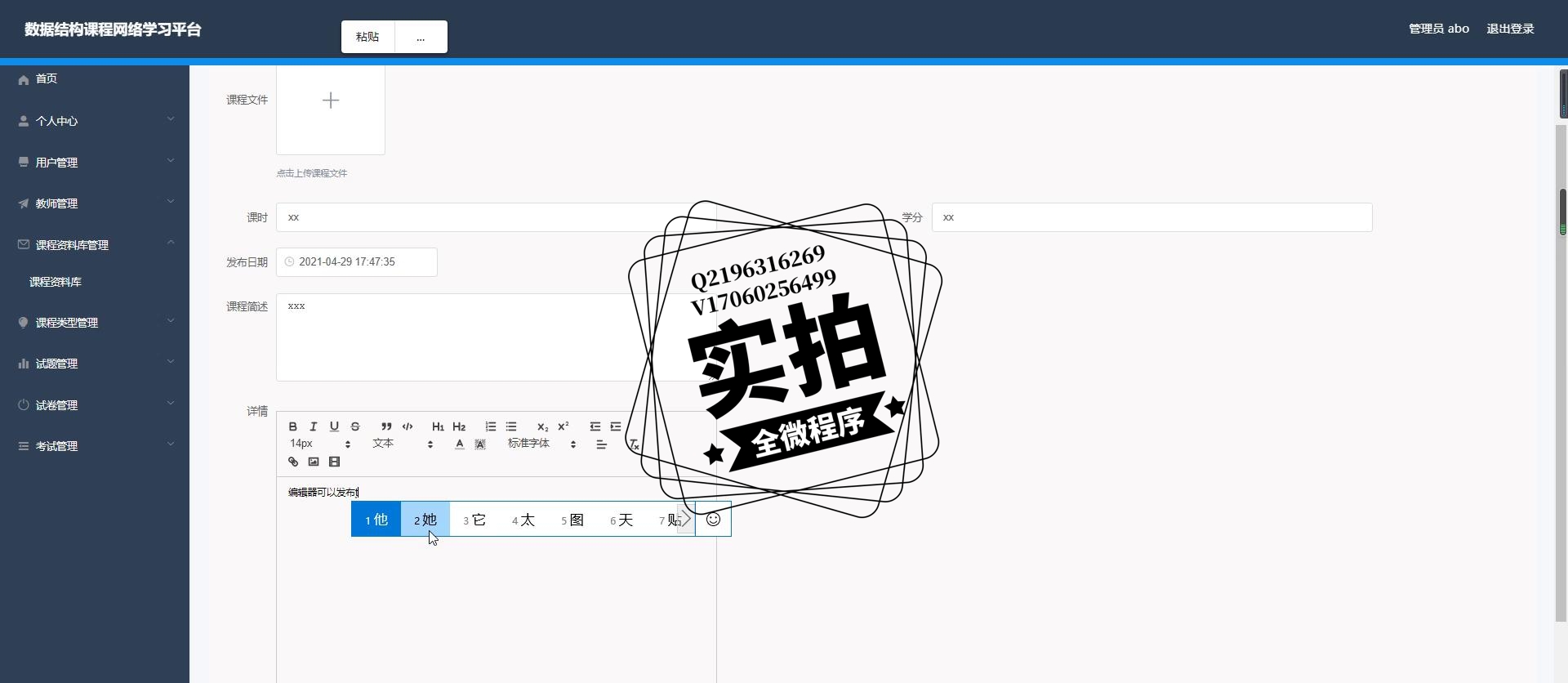Screen dimensions: 1568x683
Task: Expand the 试卷管理 sidebar menu
Action: point(95,405)
